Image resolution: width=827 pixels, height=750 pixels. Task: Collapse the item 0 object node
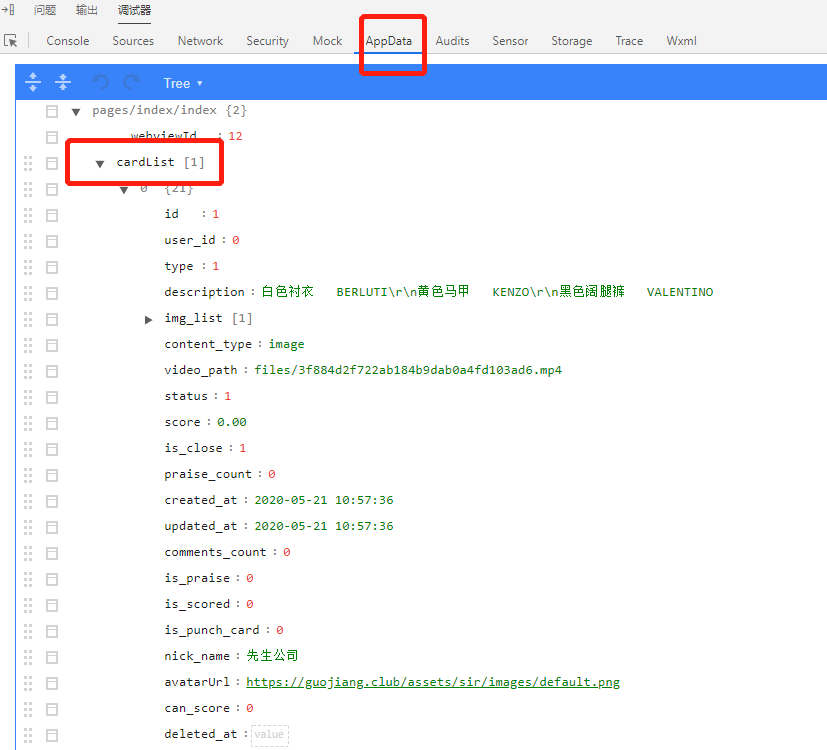coord(124,190)
